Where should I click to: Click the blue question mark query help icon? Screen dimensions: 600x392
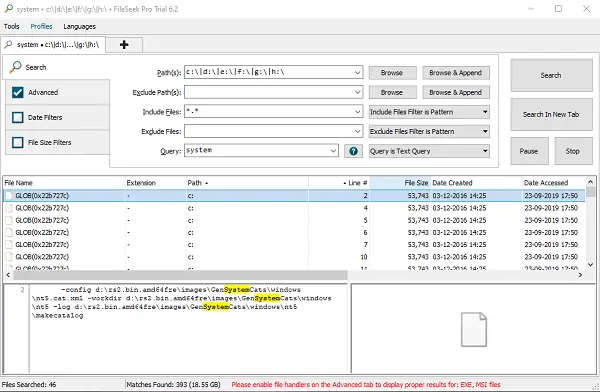[353, 151]
